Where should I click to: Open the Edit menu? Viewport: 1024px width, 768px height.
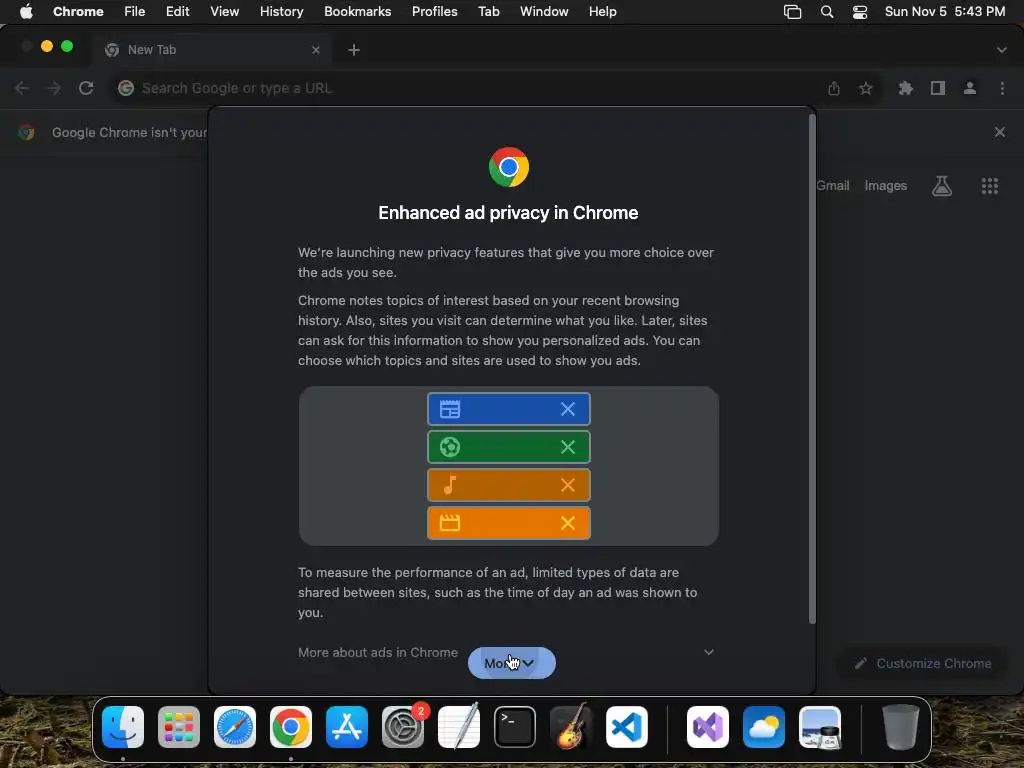[x=177, y=12]
